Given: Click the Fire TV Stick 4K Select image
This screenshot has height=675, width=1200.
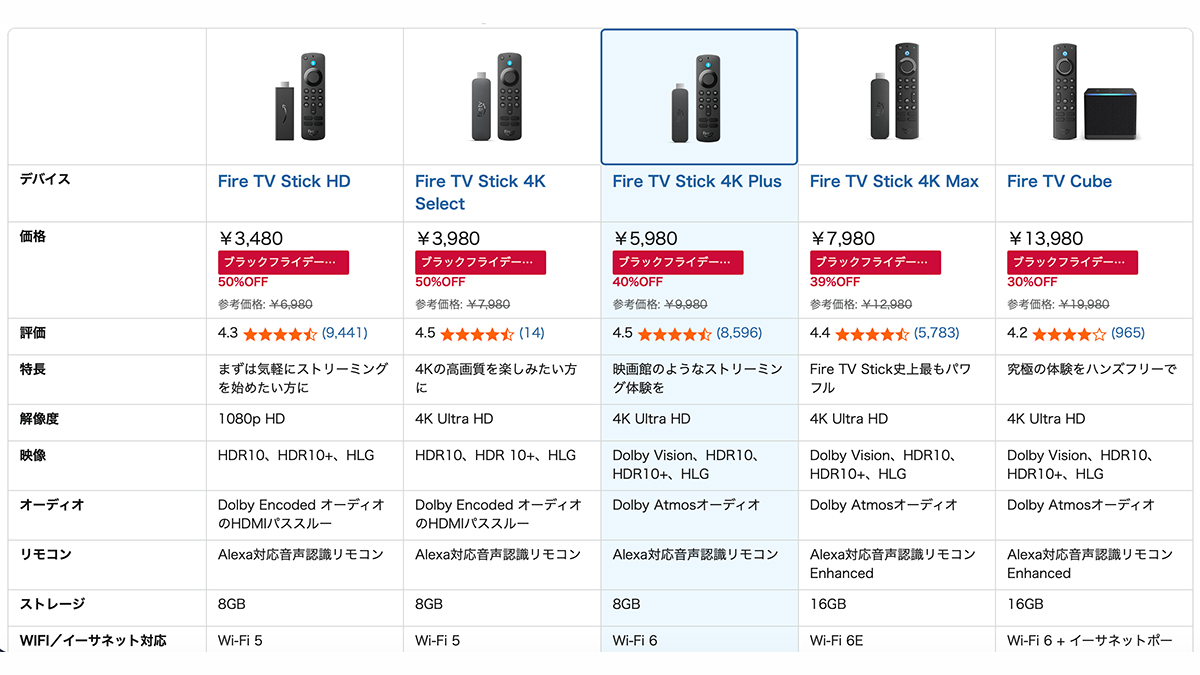Looking at the screenshot, I should (x=501, y=97).
